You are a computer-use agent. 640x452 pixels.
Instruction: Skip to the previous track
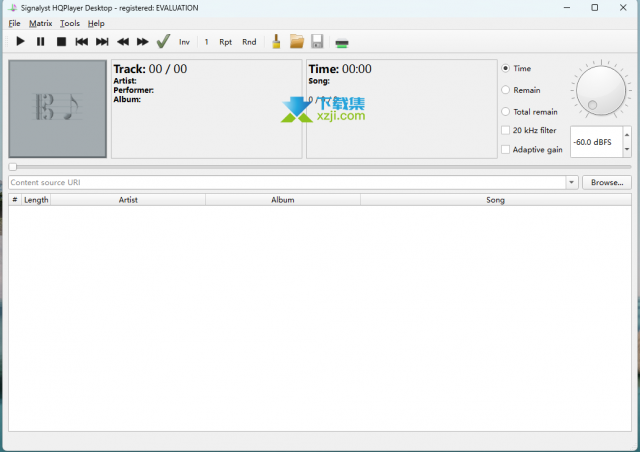pos(82,41)
